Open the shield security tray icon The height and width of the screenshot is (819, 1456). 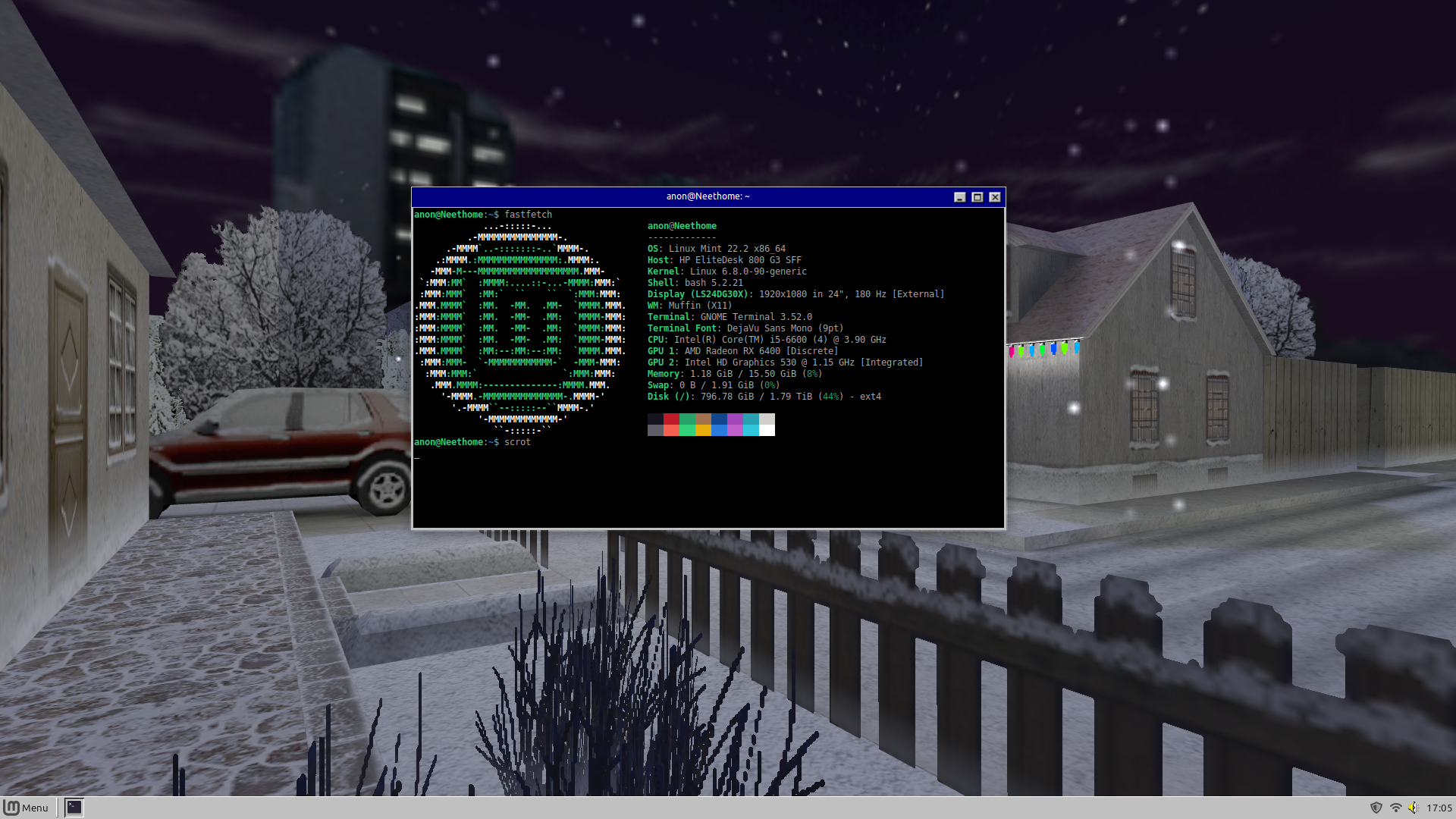click(x=1376, y=808)
